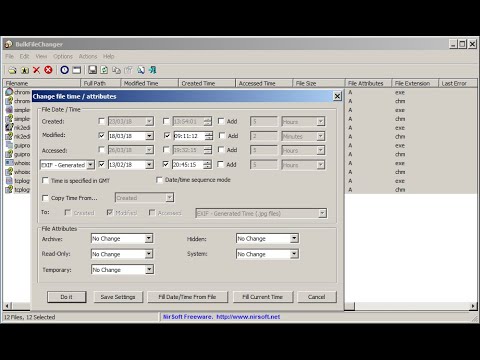Sort by the Accessed Time column header
Viewport: 480px width, 360px height.
264,83
